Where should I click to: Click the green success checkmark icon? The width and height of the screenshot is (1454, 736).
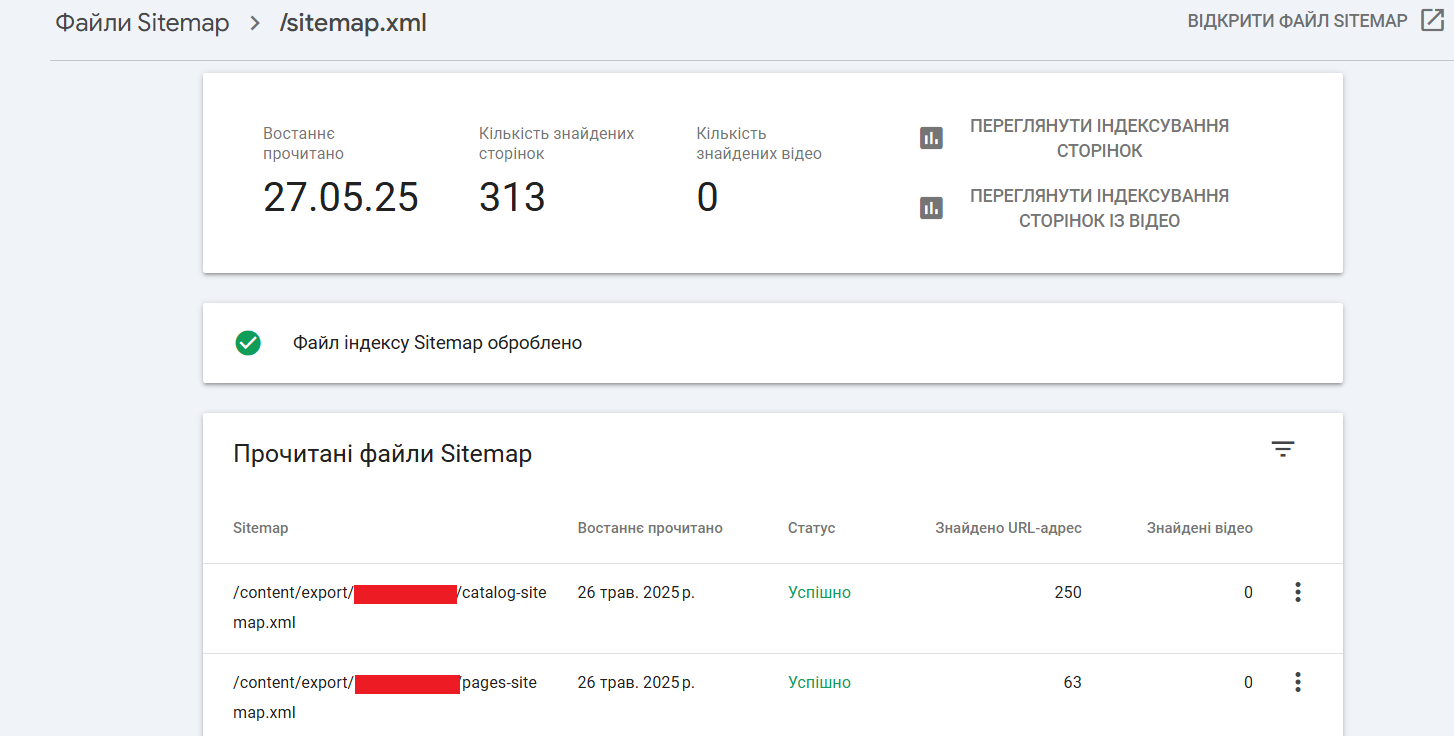pyautogui.click(x=247, y=342)
